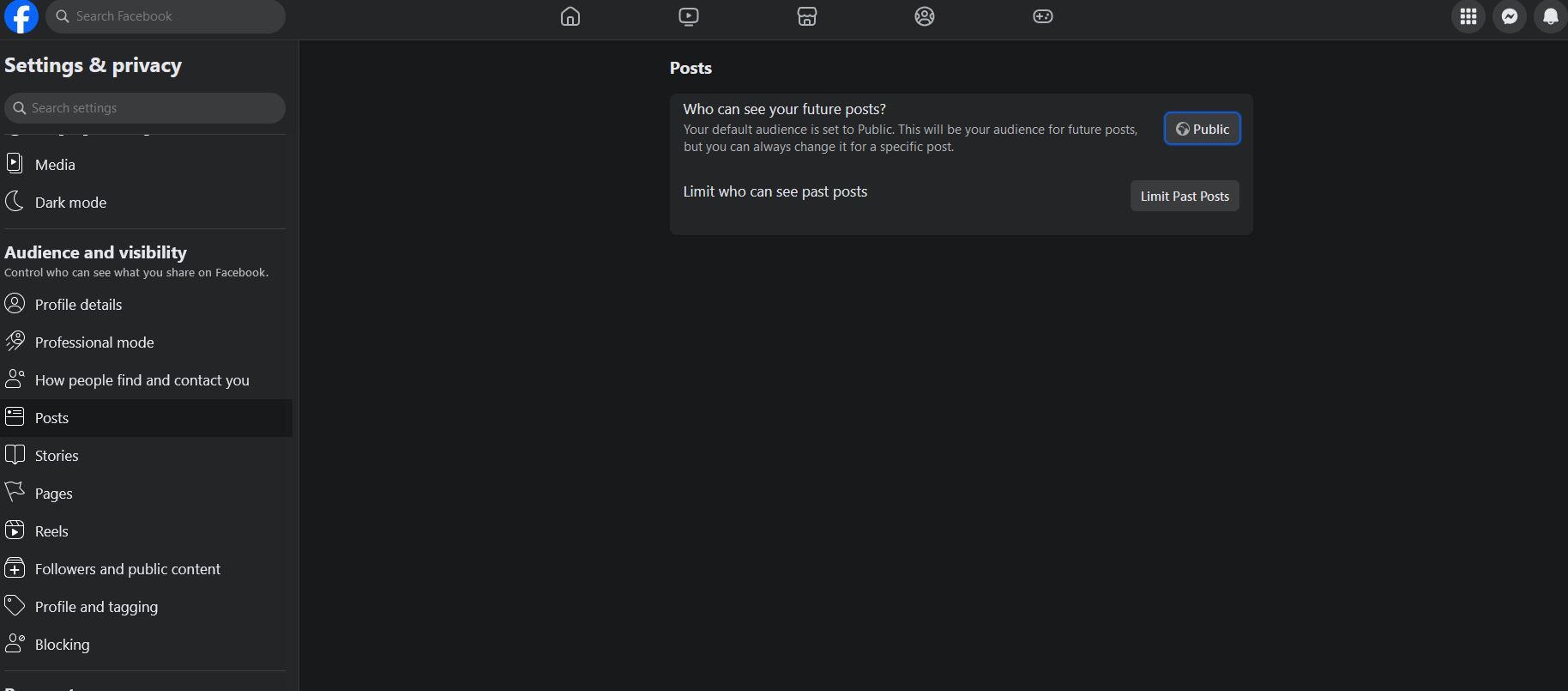Open Profile and tagging settings
Image resolution: width=1568 pixels, height=691 pixels.
146,606
